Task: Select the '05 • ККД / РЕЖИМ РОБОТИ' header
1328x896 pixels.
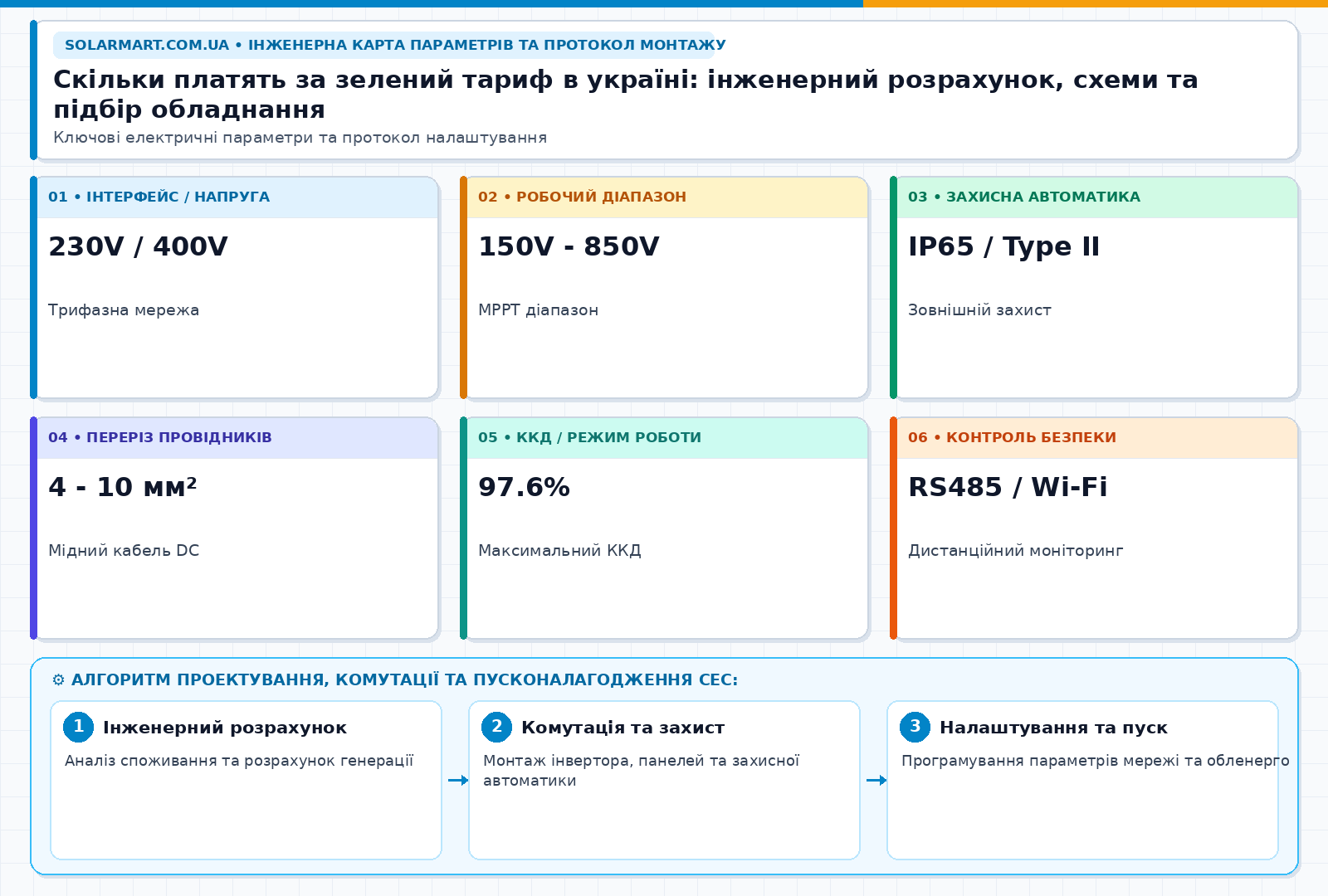Action: [x=667, y=438]
